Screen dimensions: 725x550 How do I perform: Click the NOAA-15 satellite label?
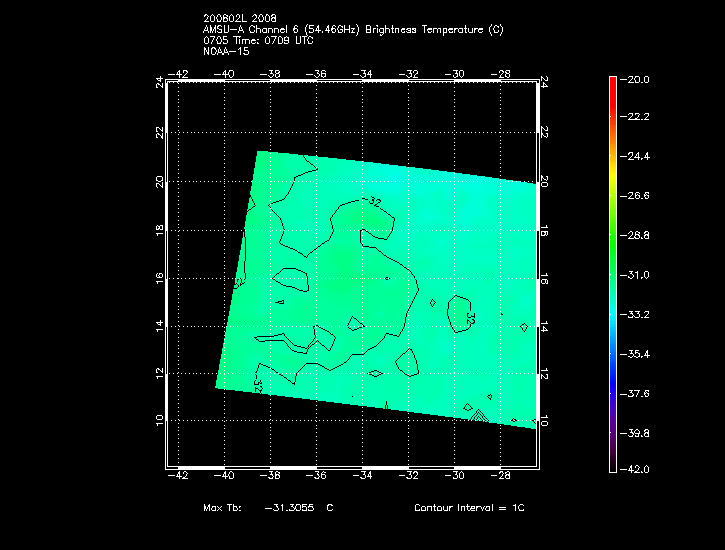(227, 51)
